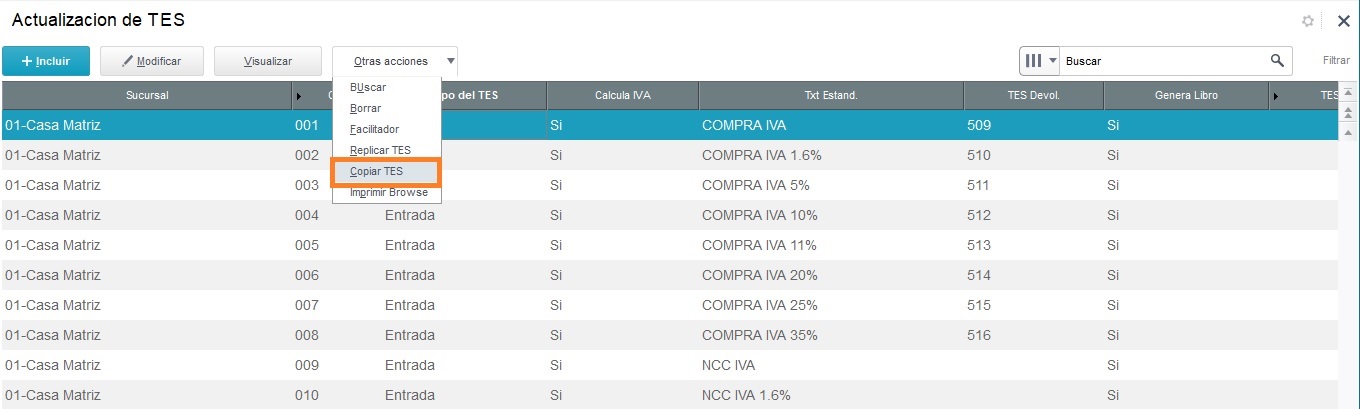Image resolution: width=1360 pixels, height=409 pixels.
Task: Click the Filtrar link
Action: (1336, 61)
